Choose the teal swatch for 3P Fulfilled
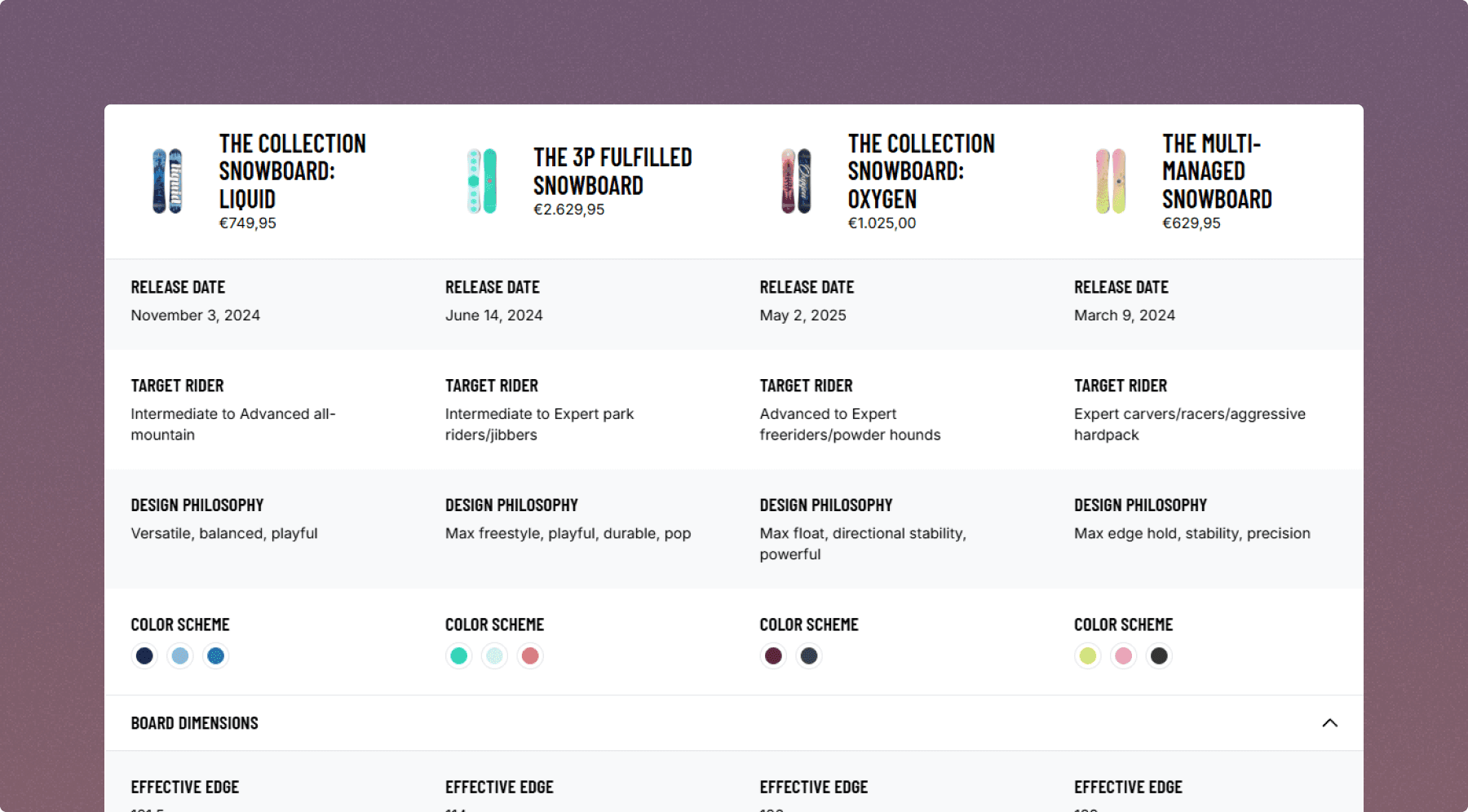Image resolution: width=1468 pixels, height=812 pixels. tap(459, 655)
